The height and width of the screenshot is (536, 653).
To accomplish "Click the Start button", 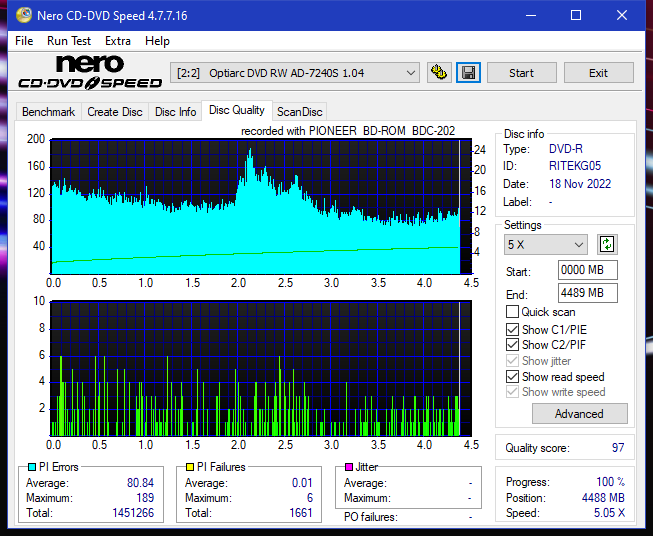I will 521,73.
